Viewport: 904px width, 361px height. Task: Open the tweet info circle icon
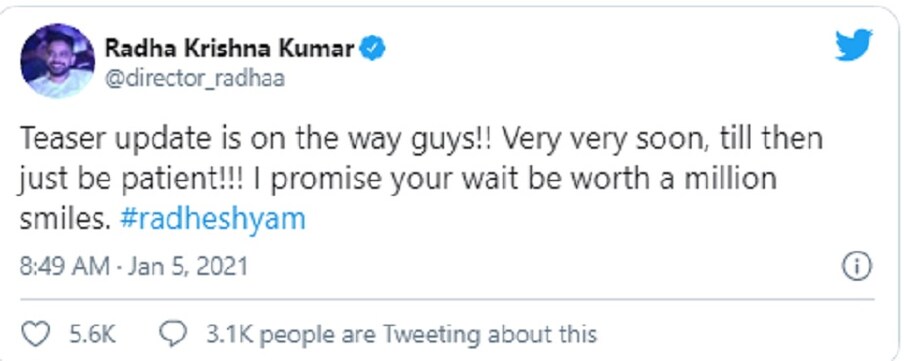857,267
